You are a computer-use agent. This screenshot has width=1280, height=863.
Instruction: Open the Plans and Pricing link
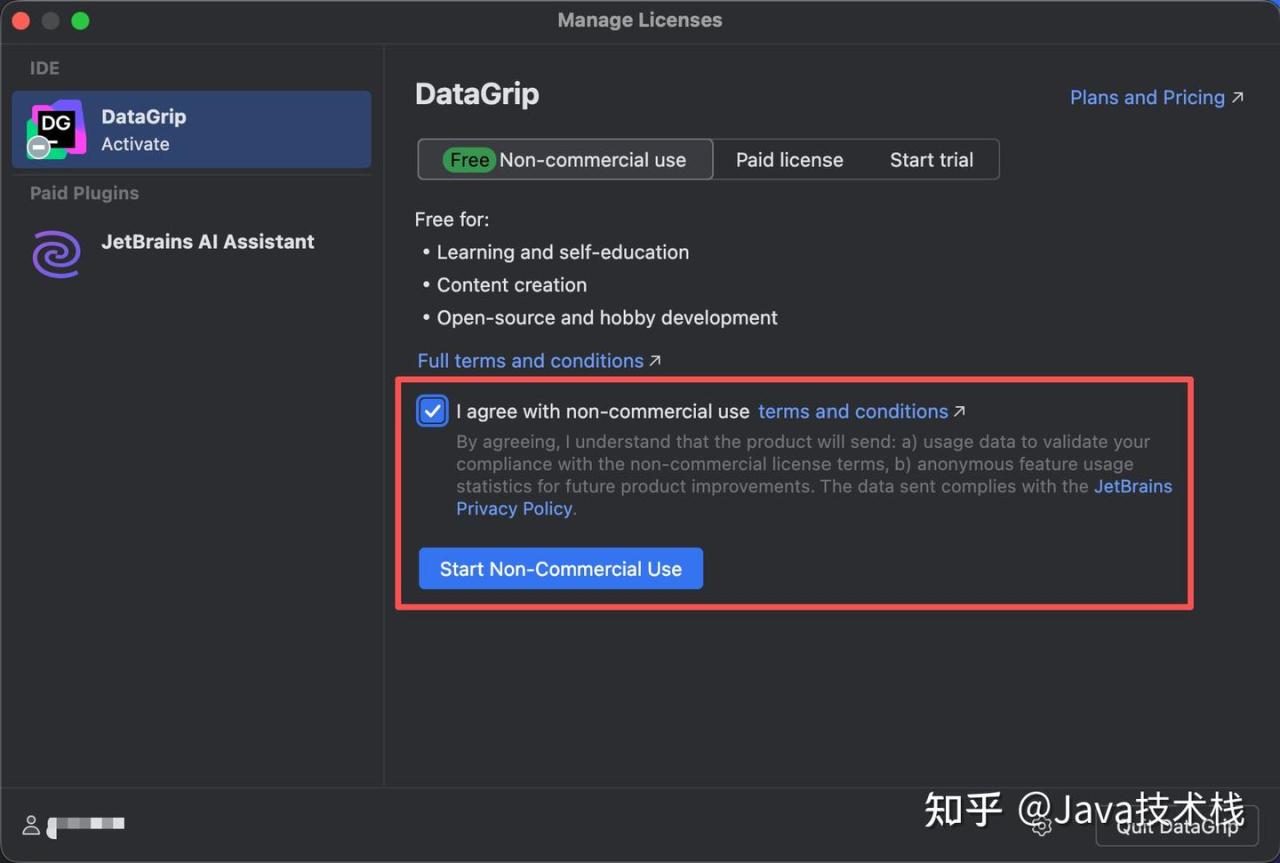pos(1146,97)
